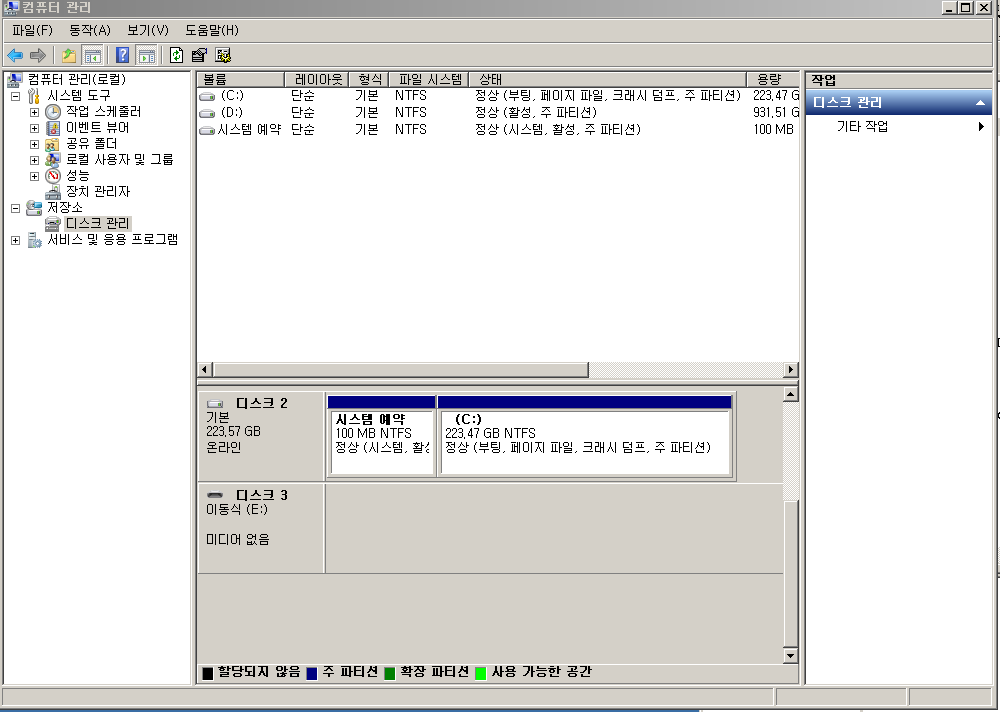Click the 작업 스케줄러 clock icon

(x=53, y=112)
